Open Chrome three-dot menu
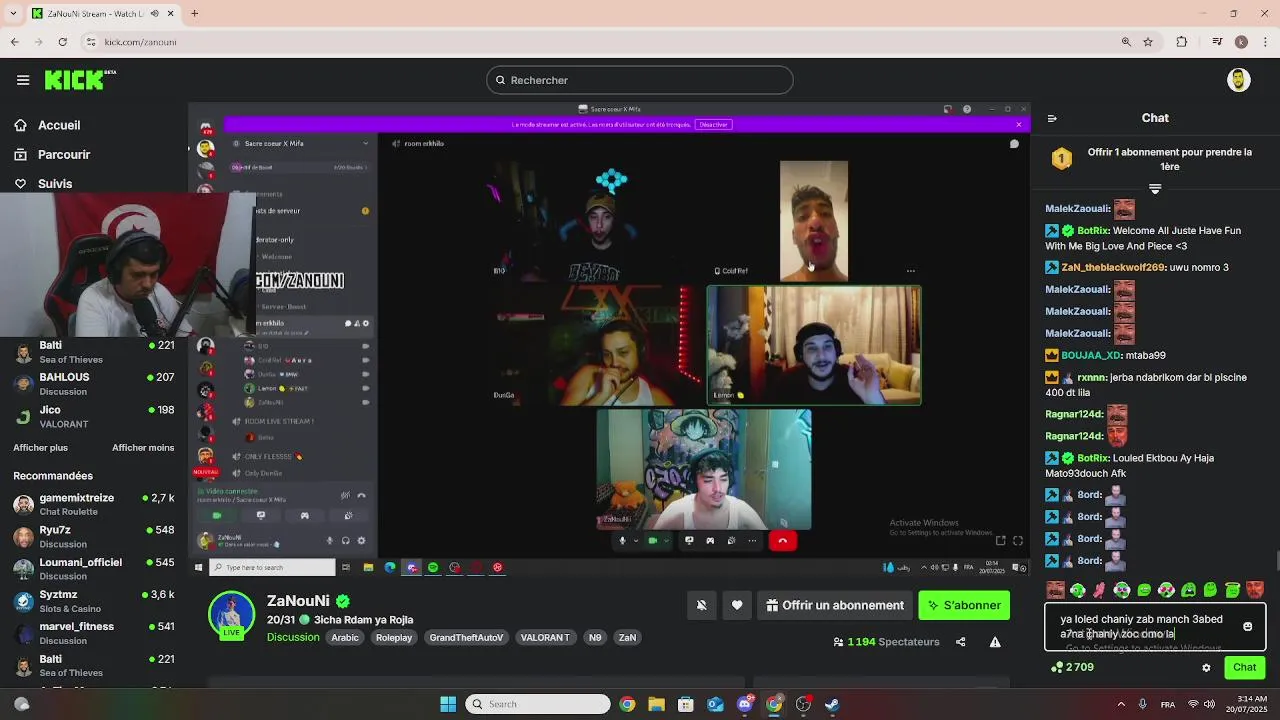The image size is (1280, 720). 1263,42
